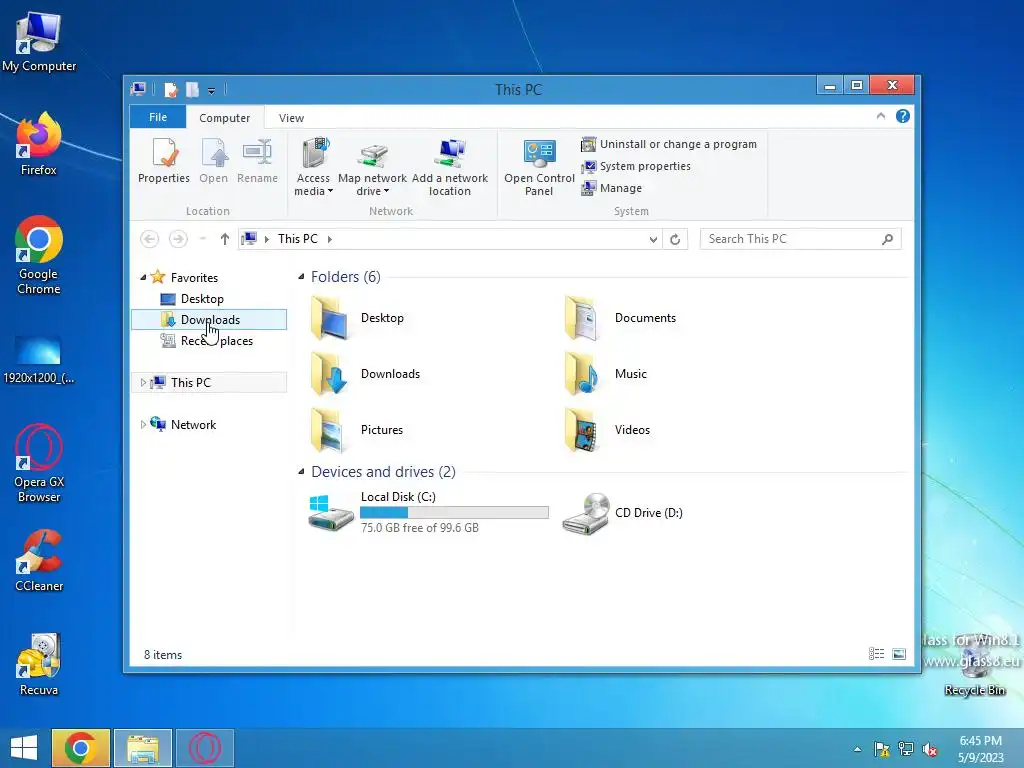Screen dimensions: 1024x768
Task: Click This PC breadcrumb in address bar
Action: (298, 239)
